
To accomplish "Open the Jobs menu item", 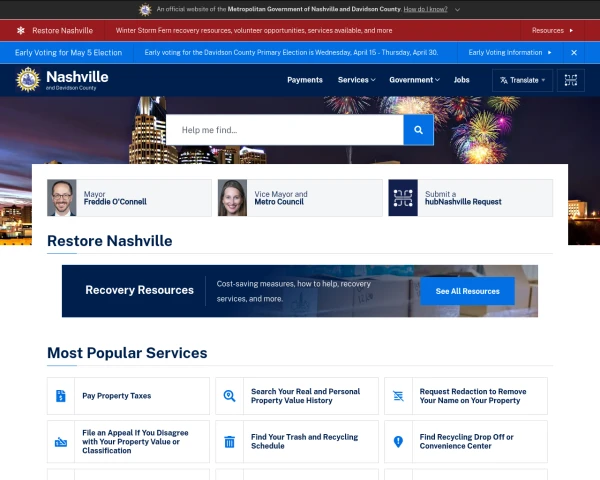I will tap(461, 80).
